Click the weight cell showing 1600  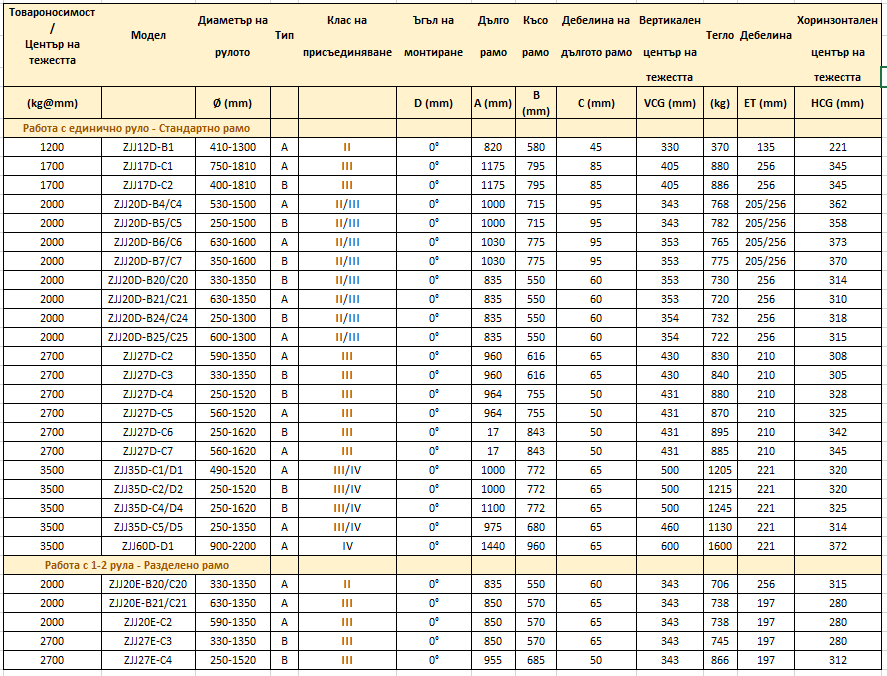click(720, 546)
